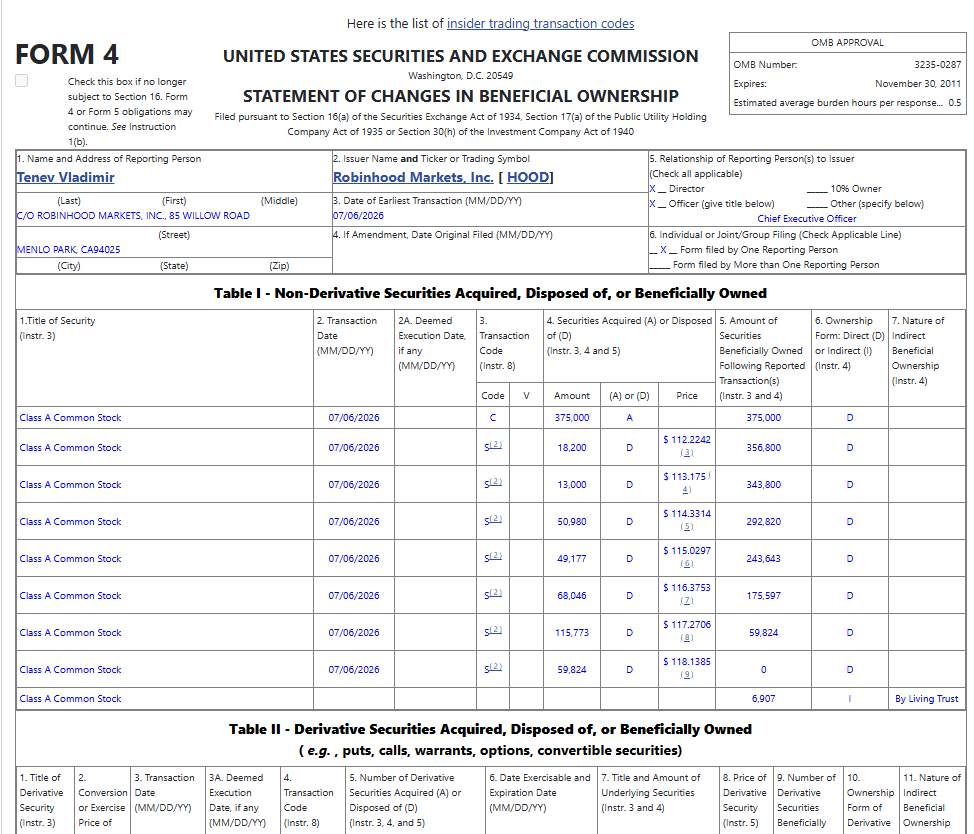Open footnote (2) in the 13,000 shares row
974x834 pixels.
coord(496,482)
